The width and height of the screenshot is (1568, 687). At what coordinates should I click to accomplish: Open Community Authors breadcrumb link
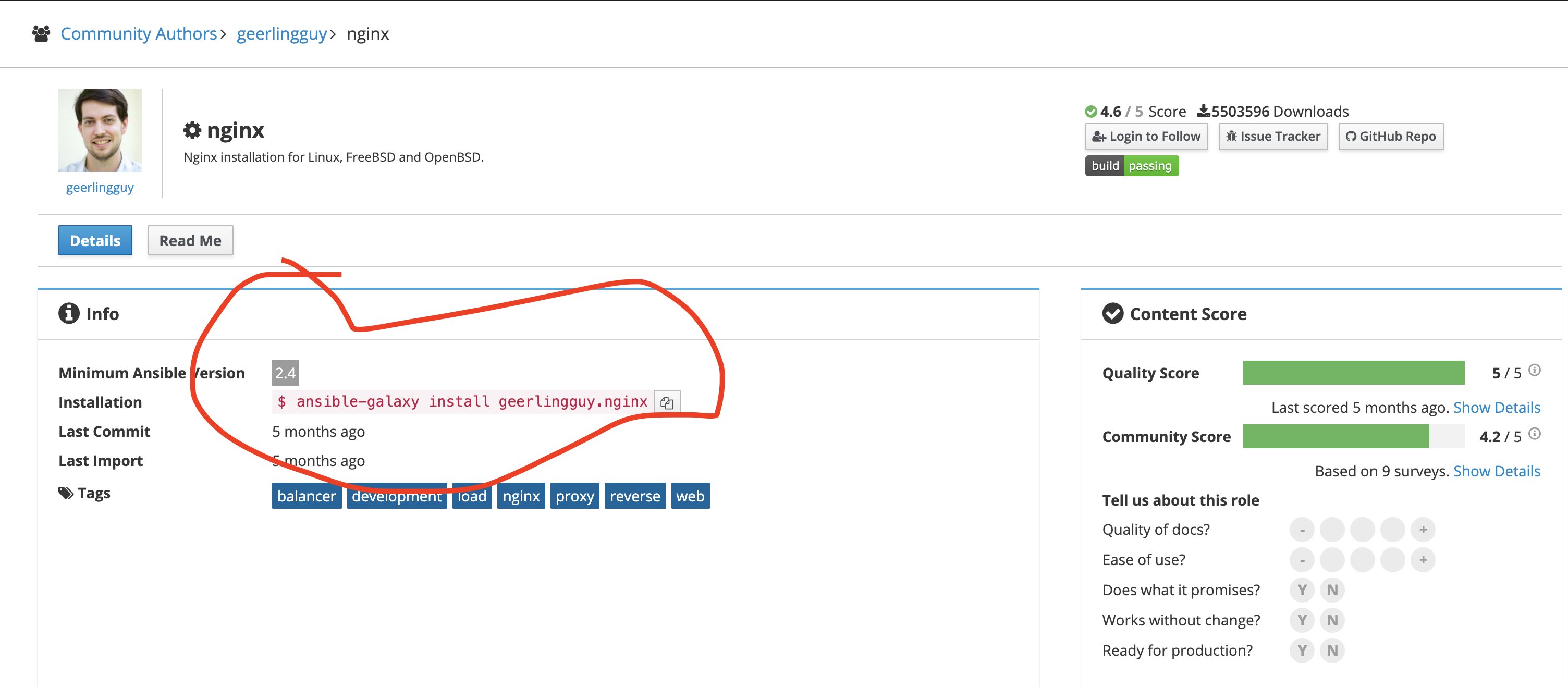click(139, 33)
